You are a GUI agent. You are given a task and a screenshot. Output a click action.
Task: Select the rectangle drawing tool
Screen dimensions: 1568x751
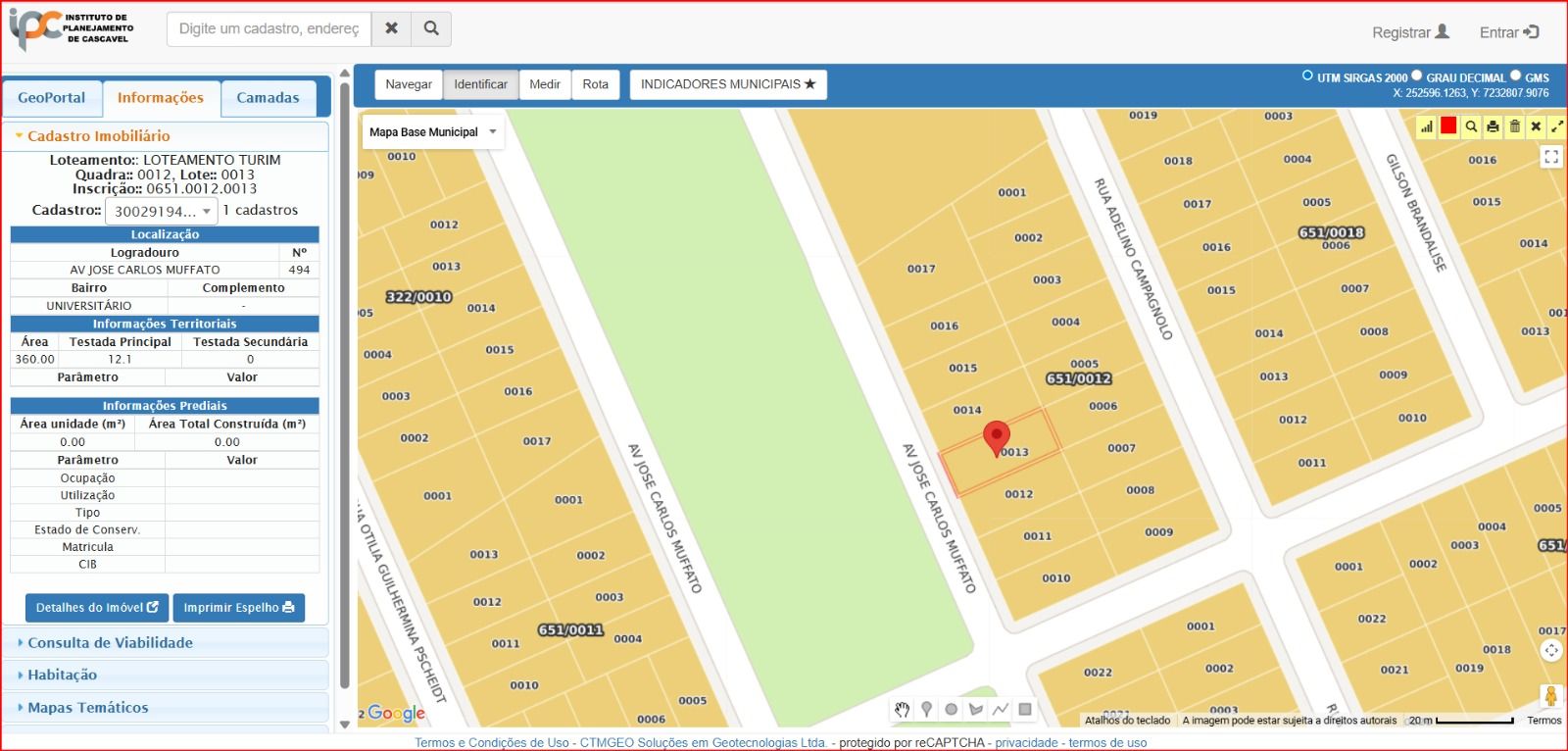click(1025, 709)
